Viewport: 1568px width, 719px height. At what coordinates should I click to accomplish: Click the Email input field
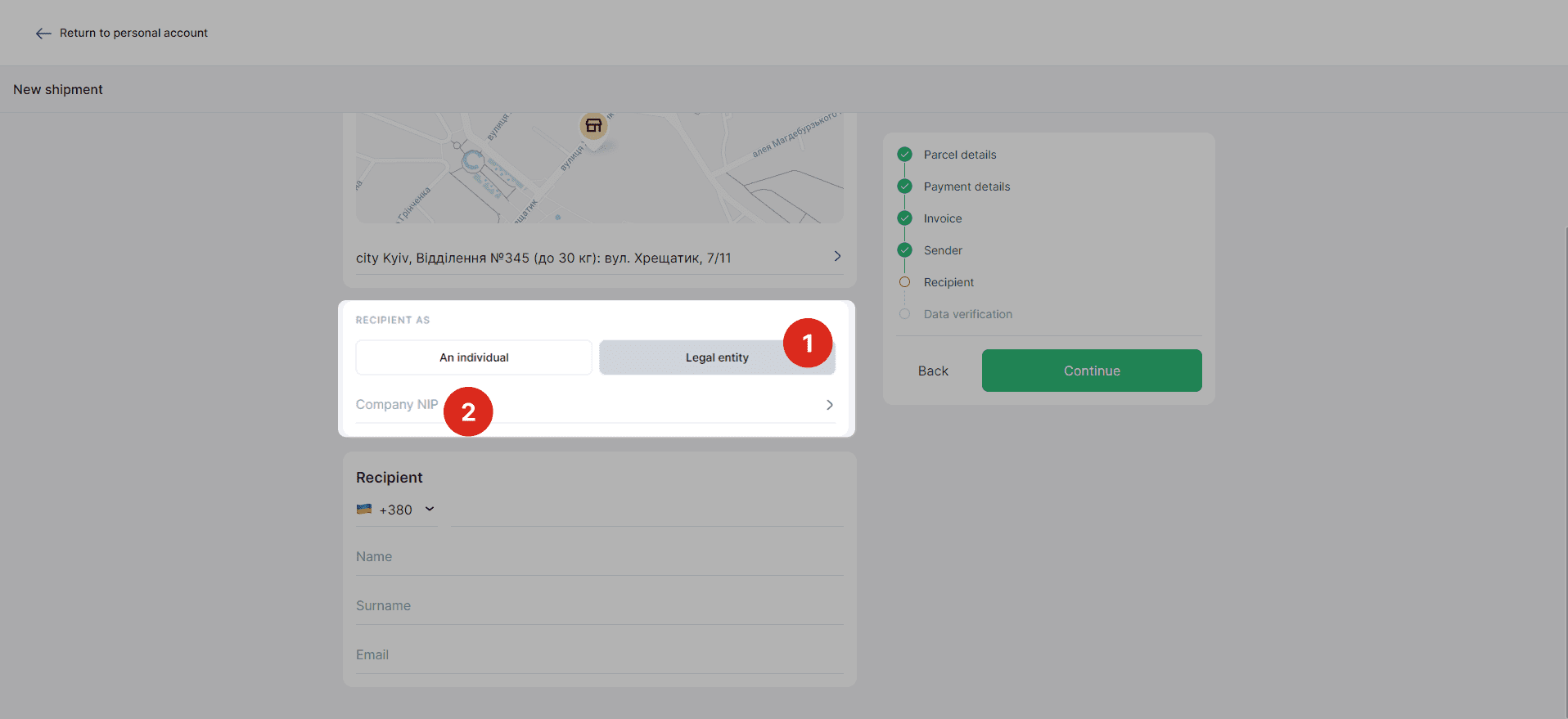tap(599, 655)
